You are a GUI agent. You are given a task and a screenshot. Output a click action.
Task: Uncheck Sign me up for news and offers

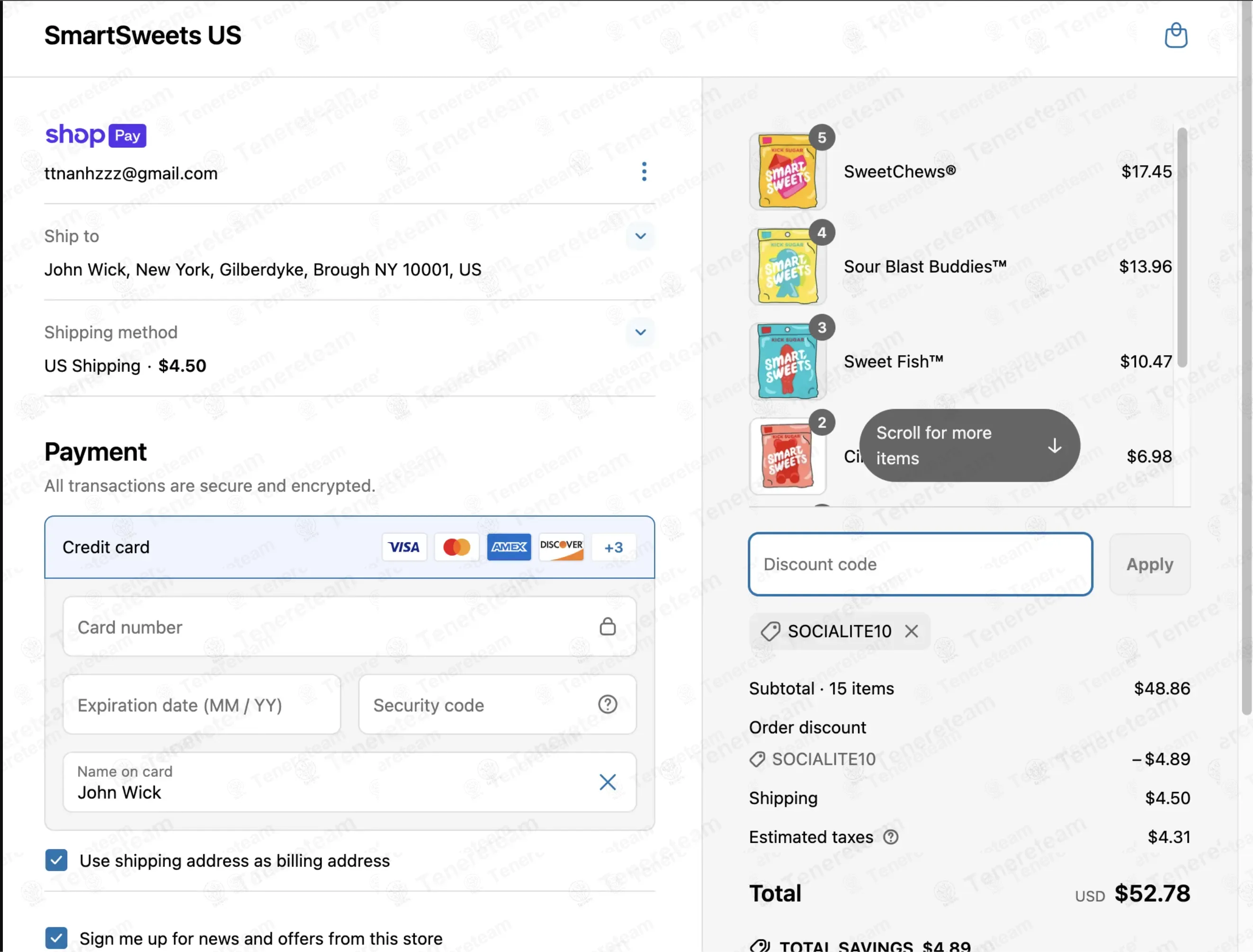tap(56, 938)
